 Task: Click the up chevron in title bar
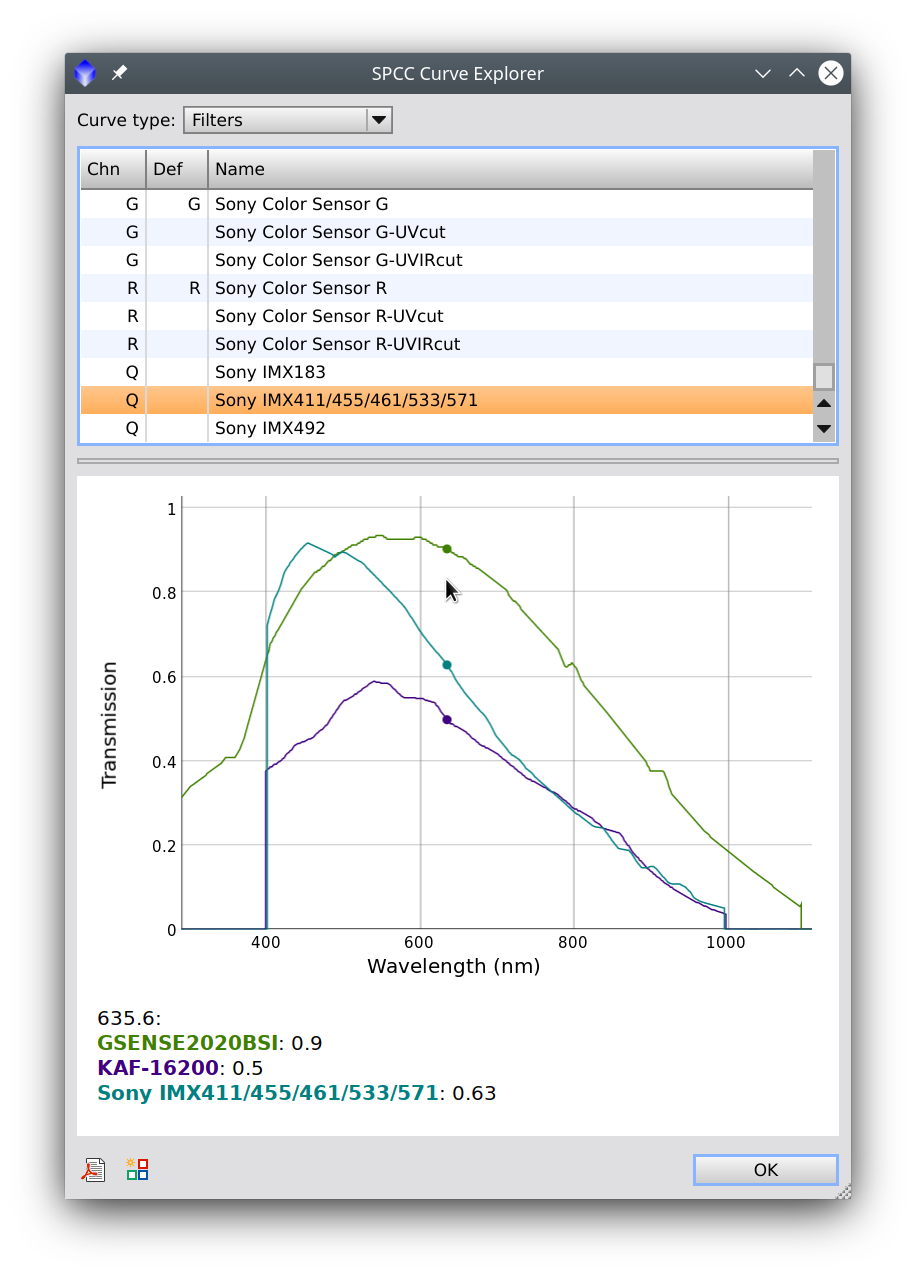pyautogui.click(x=797, y=73)
